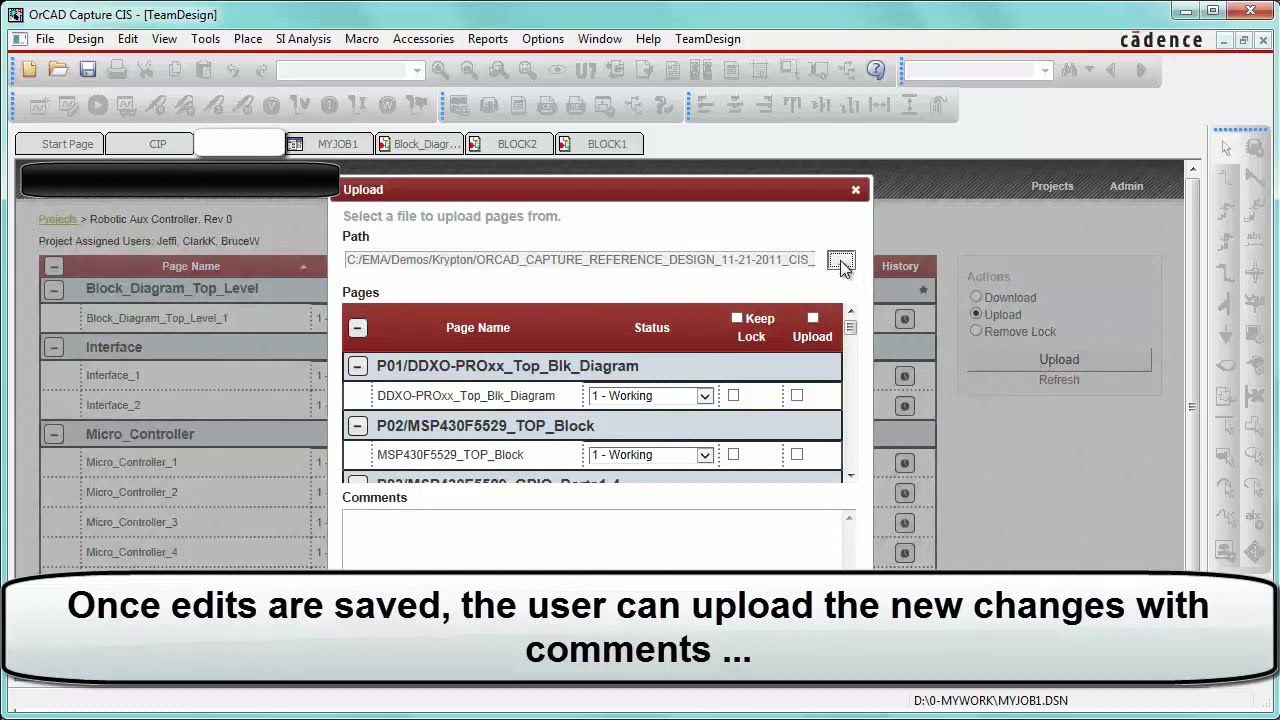Image resolution: width=1280 pixels, height=720 pixels.
Task: Collapse the Micro_Controller group
Action: 54,434
